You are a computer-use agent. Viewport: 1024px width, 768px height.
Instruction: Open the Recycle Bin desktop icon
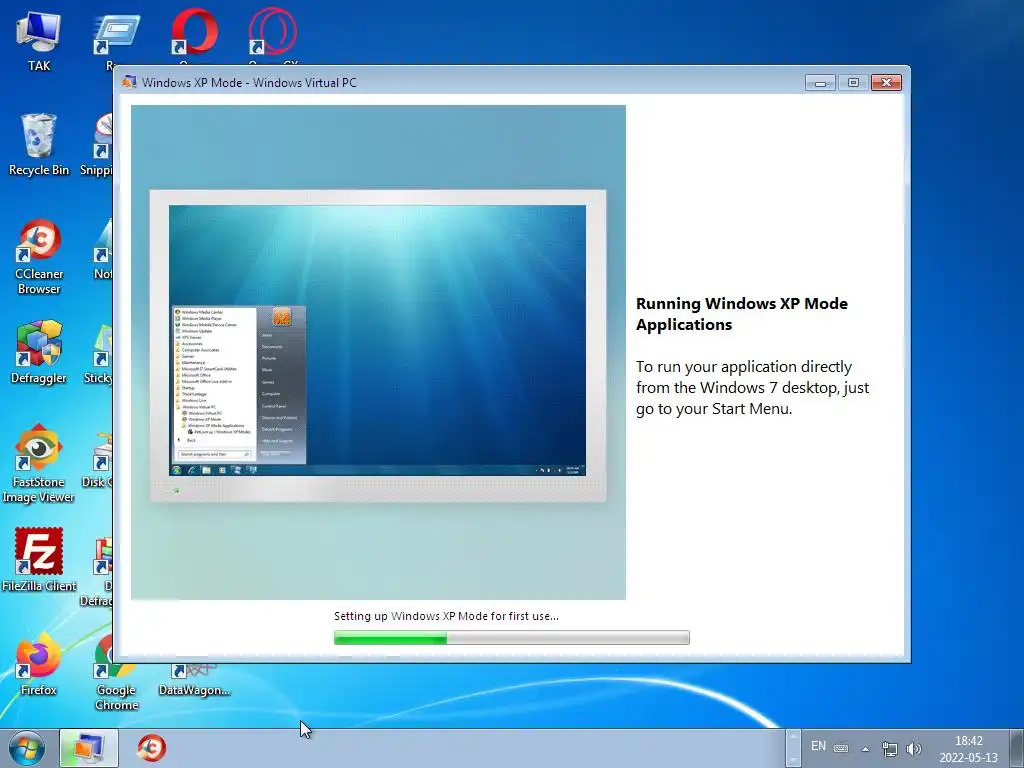click(x=39, y=144)
